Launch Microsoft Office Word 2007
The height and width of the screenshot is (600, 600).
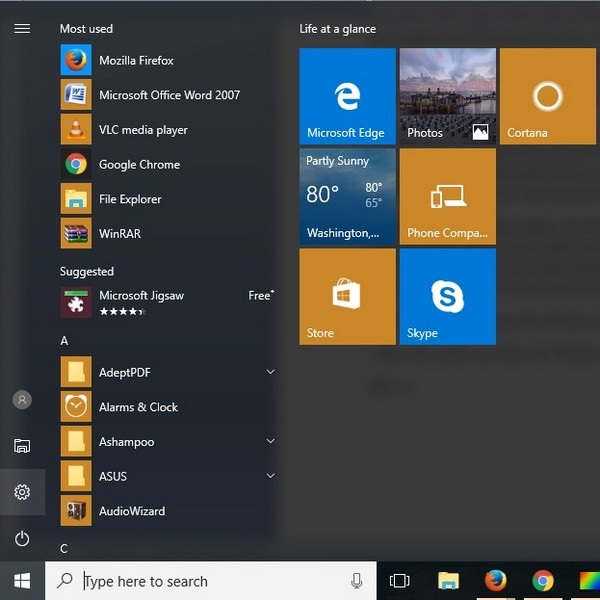click(168, 95)
